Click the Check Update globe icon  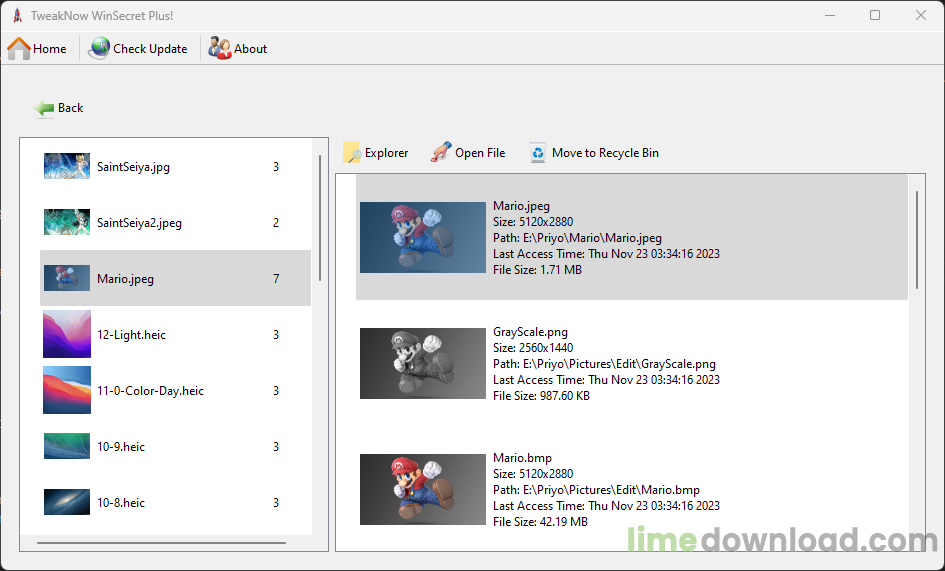(x=99, y=48)
